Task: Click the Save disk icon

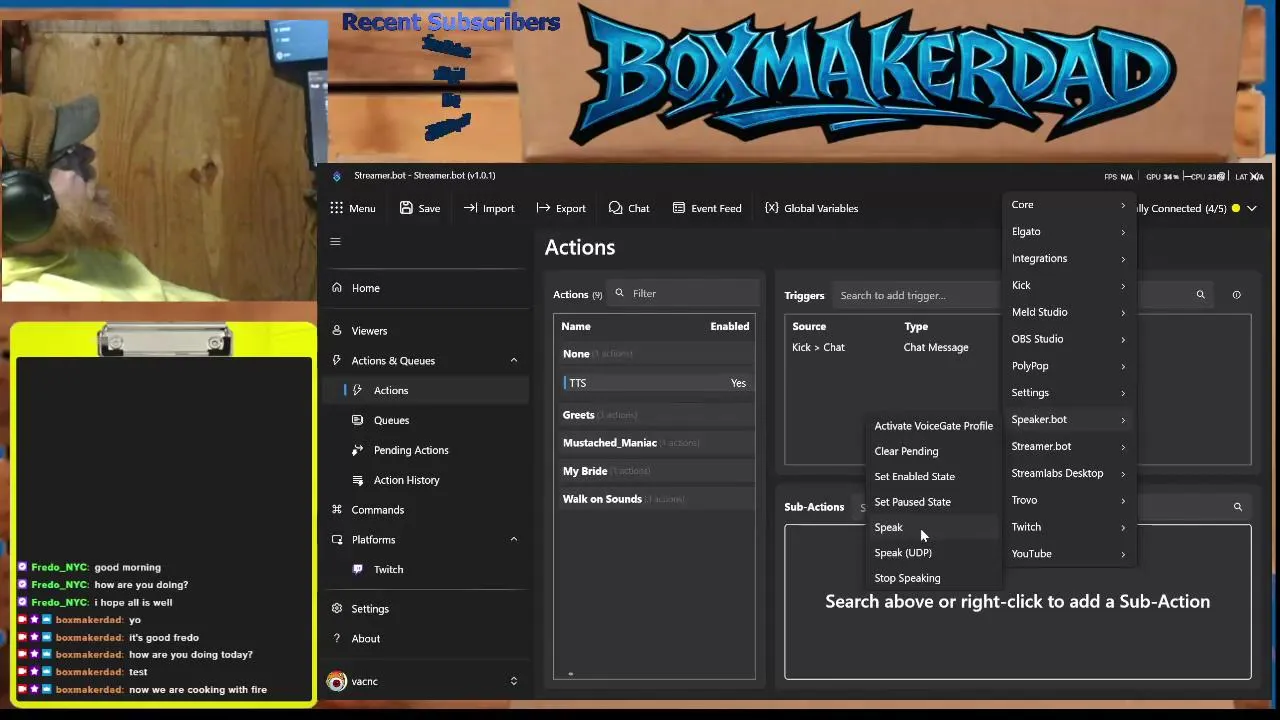Action: pyautogui.click(x=406, y=208)
